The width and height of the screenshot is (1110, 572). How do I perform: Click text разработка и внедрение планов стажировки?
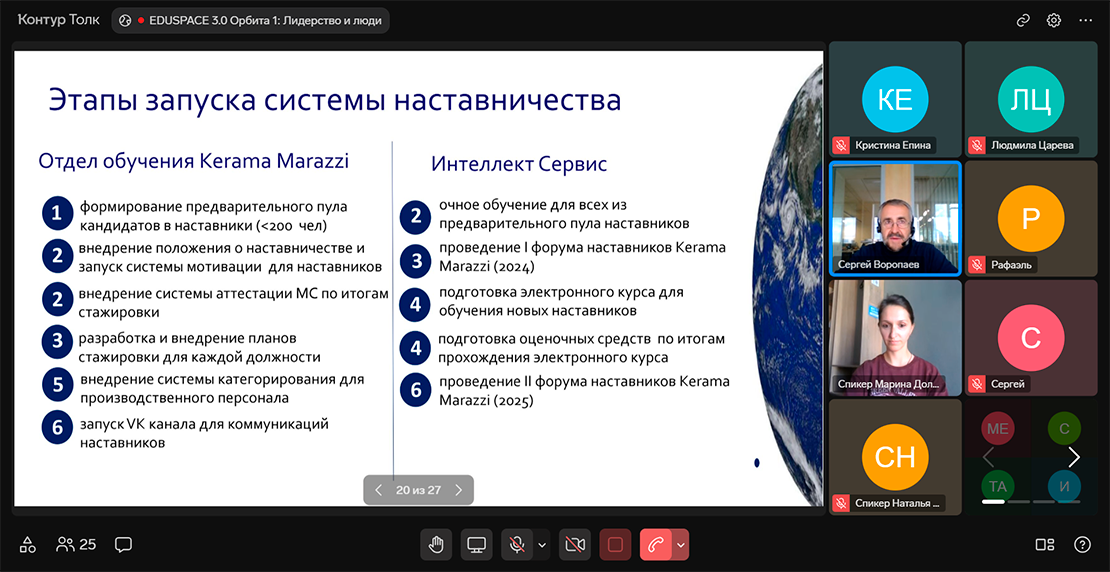(x=200, y=346)
